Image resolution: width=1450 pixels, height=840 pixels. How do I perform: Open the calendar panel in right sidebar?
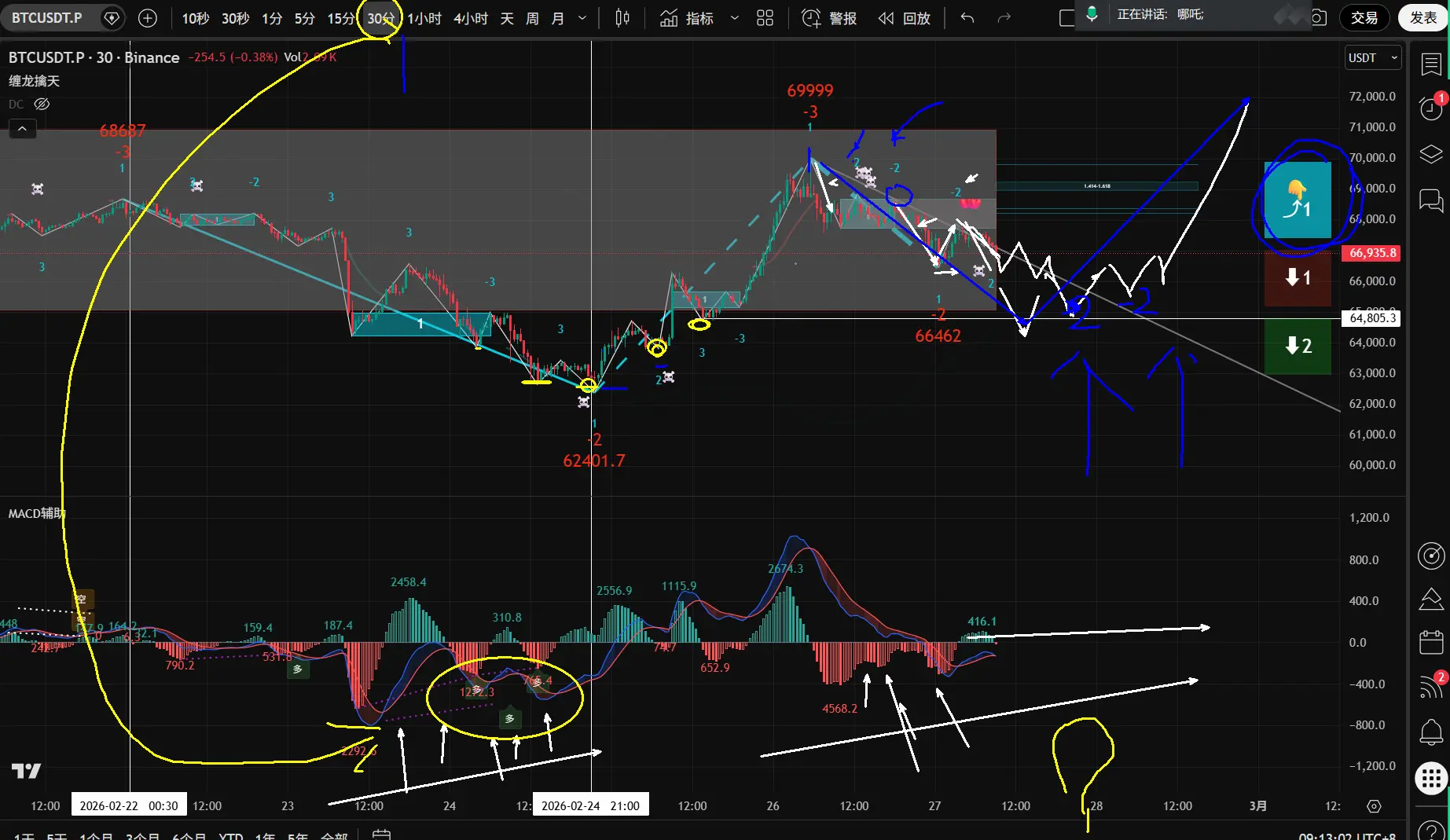(1431, 642)
